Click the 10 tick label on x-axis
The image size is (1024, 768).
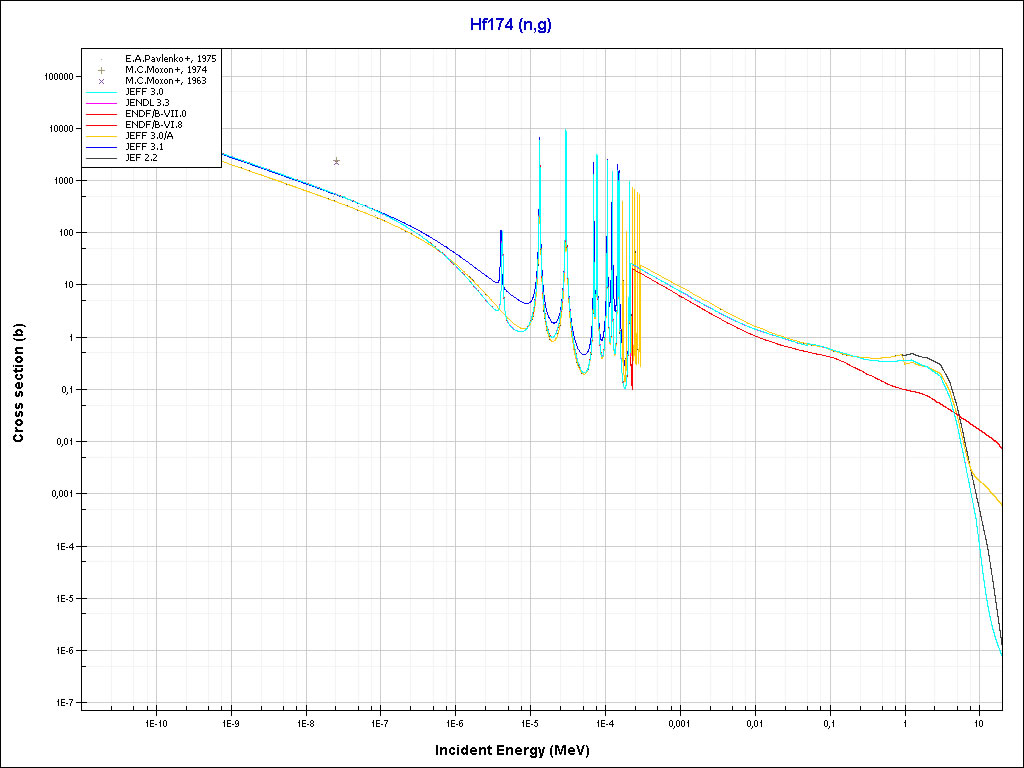[979, 722]
